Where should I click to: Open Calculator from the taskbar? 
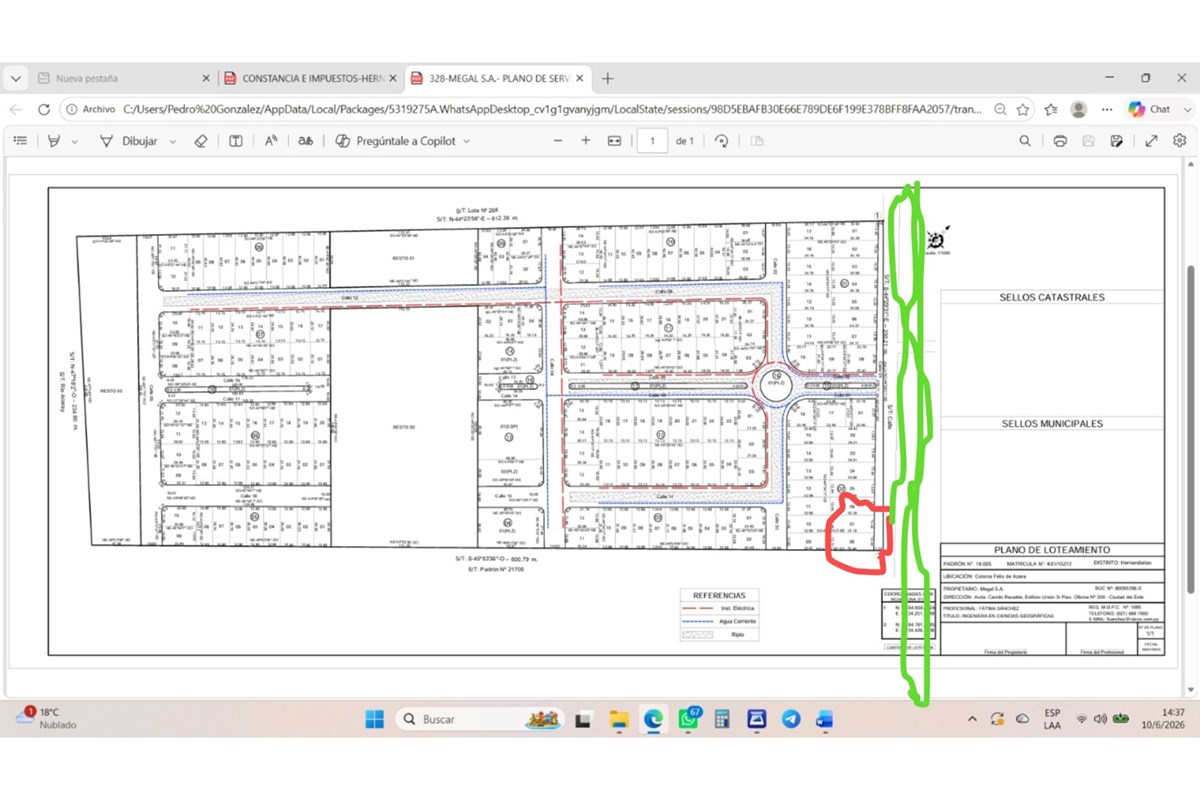pos(722,719)
